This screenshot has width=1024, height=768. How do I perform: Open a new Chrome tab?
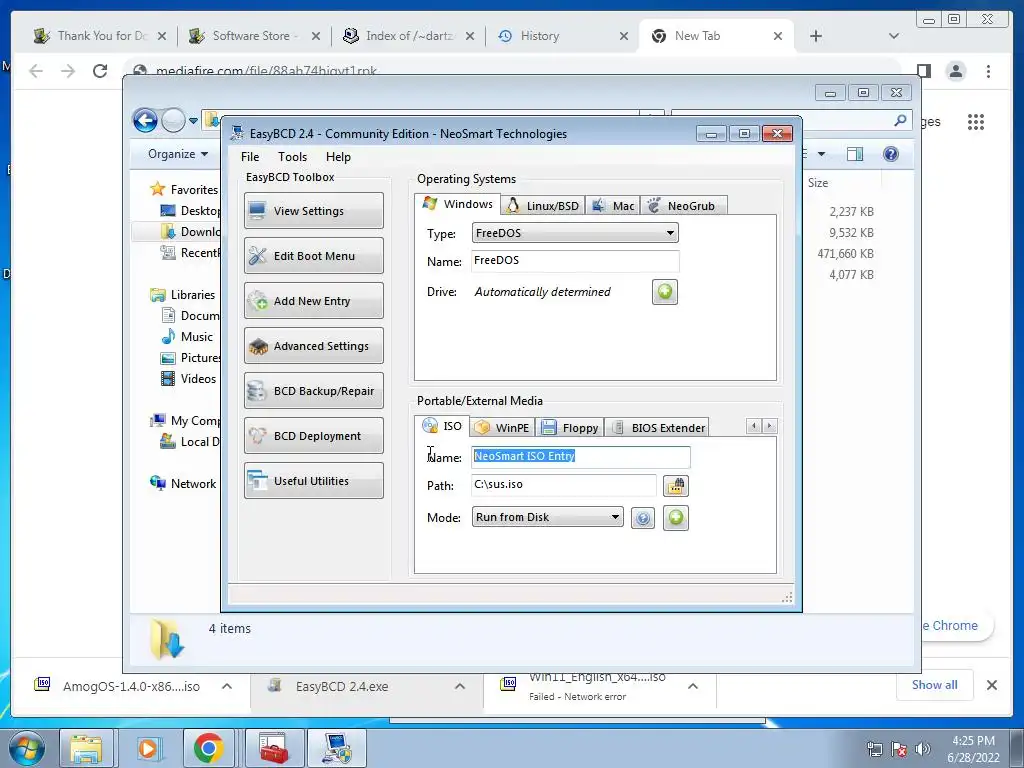[816, 36]
